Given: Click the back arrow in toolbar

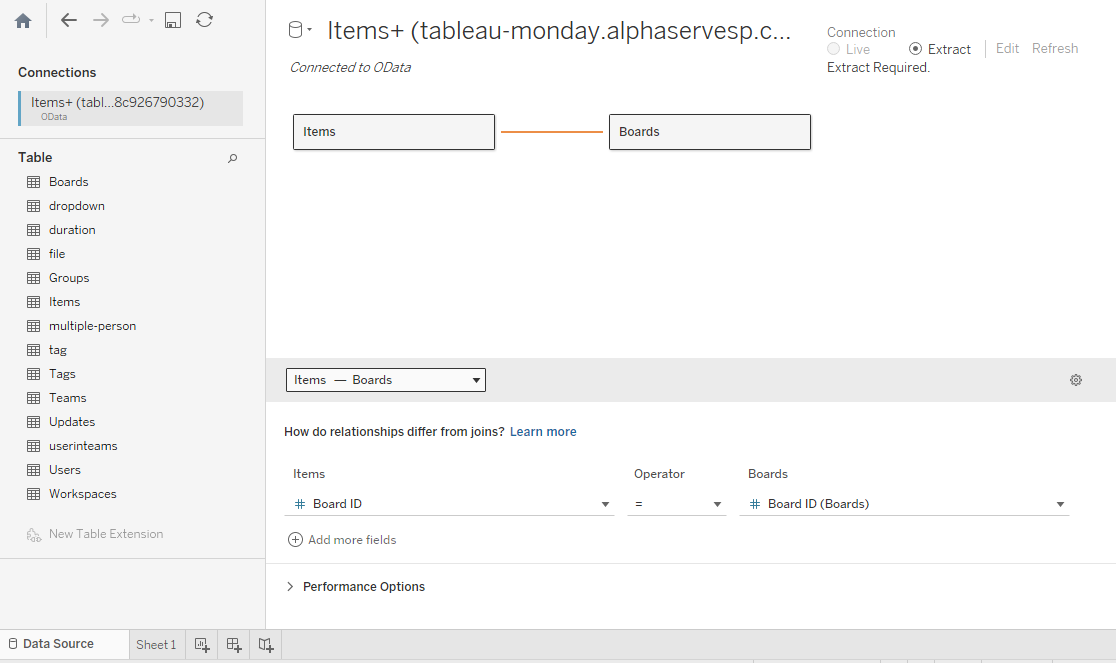Looking at the screenshot, I should coord(69,20).
